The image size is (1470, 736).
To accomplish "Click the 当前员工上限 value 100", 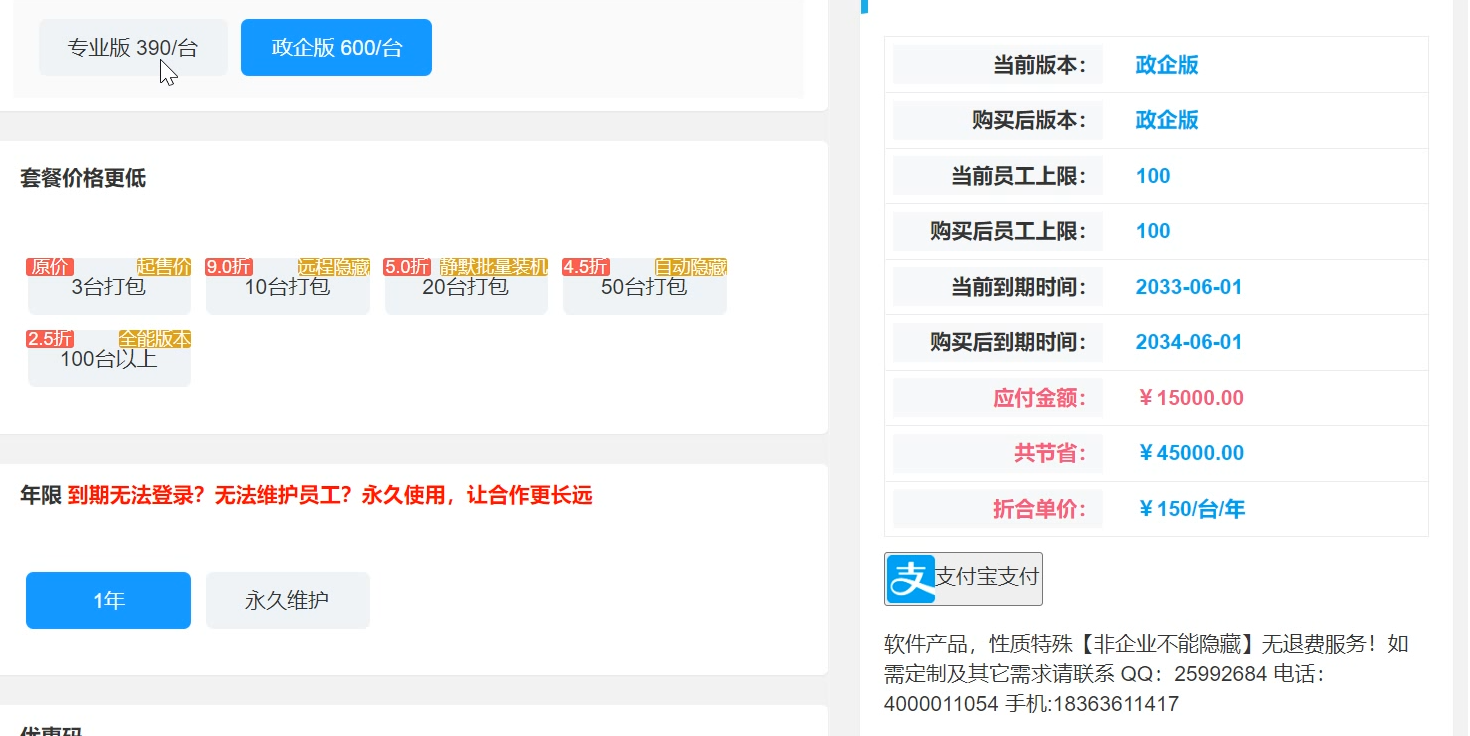I will 1153,175.
